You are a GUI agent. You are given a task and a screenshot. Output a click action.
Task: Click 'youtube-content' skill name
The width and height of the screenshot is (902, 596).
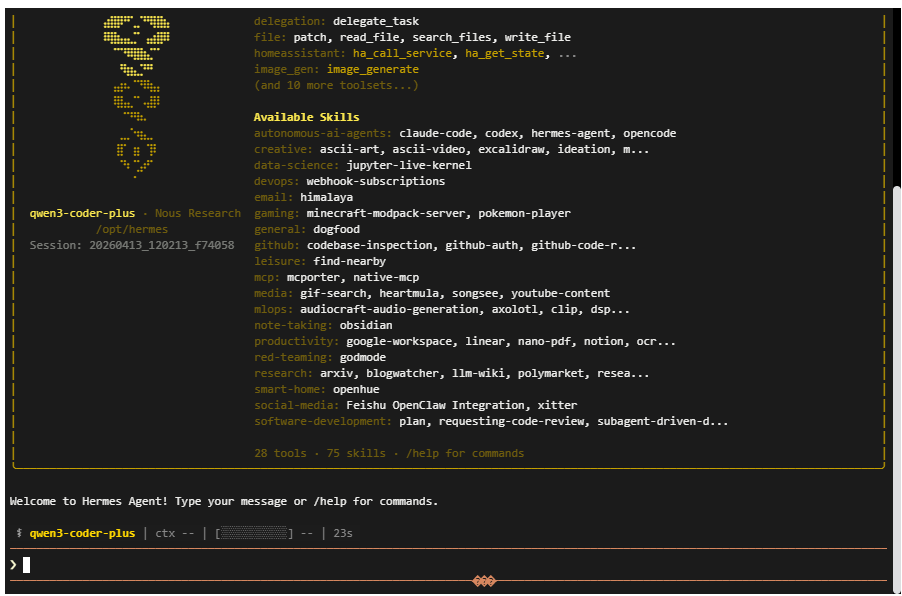click(x=561, y=293)
